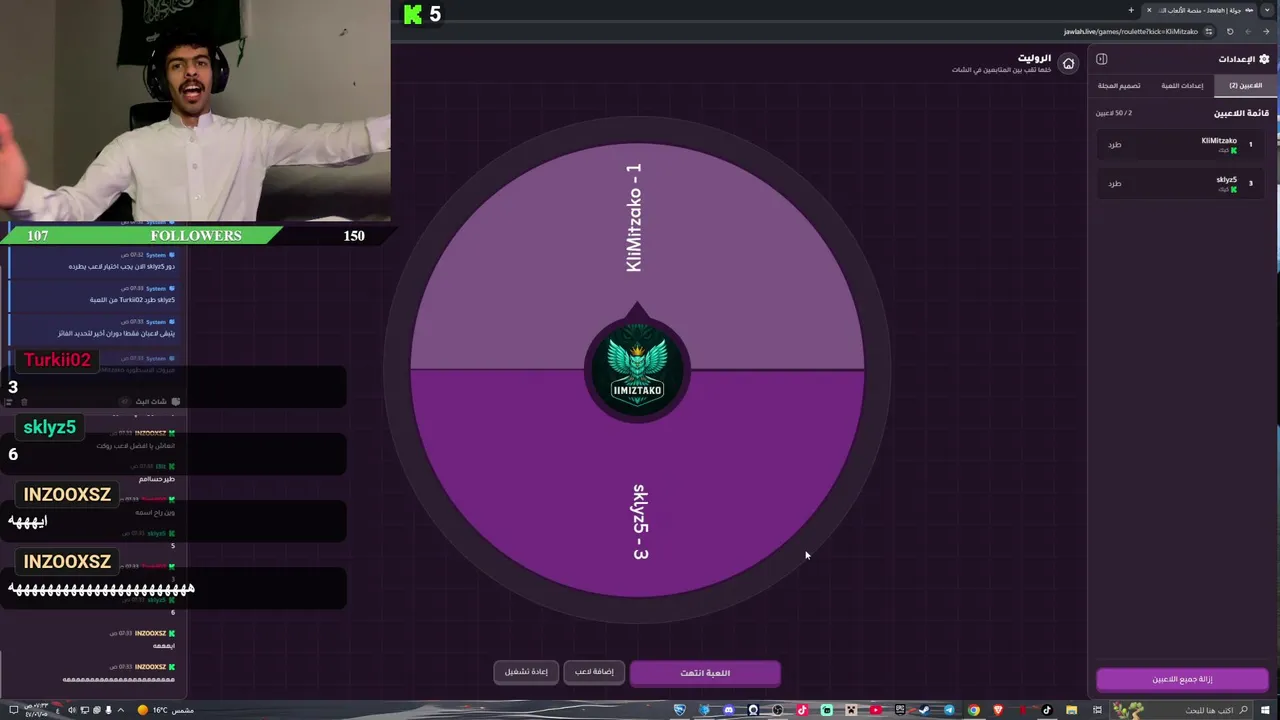Open the browser tab search dropdown
Image resolution: width=1280 pixels, height=720 pixels.
pos(1267,10)
